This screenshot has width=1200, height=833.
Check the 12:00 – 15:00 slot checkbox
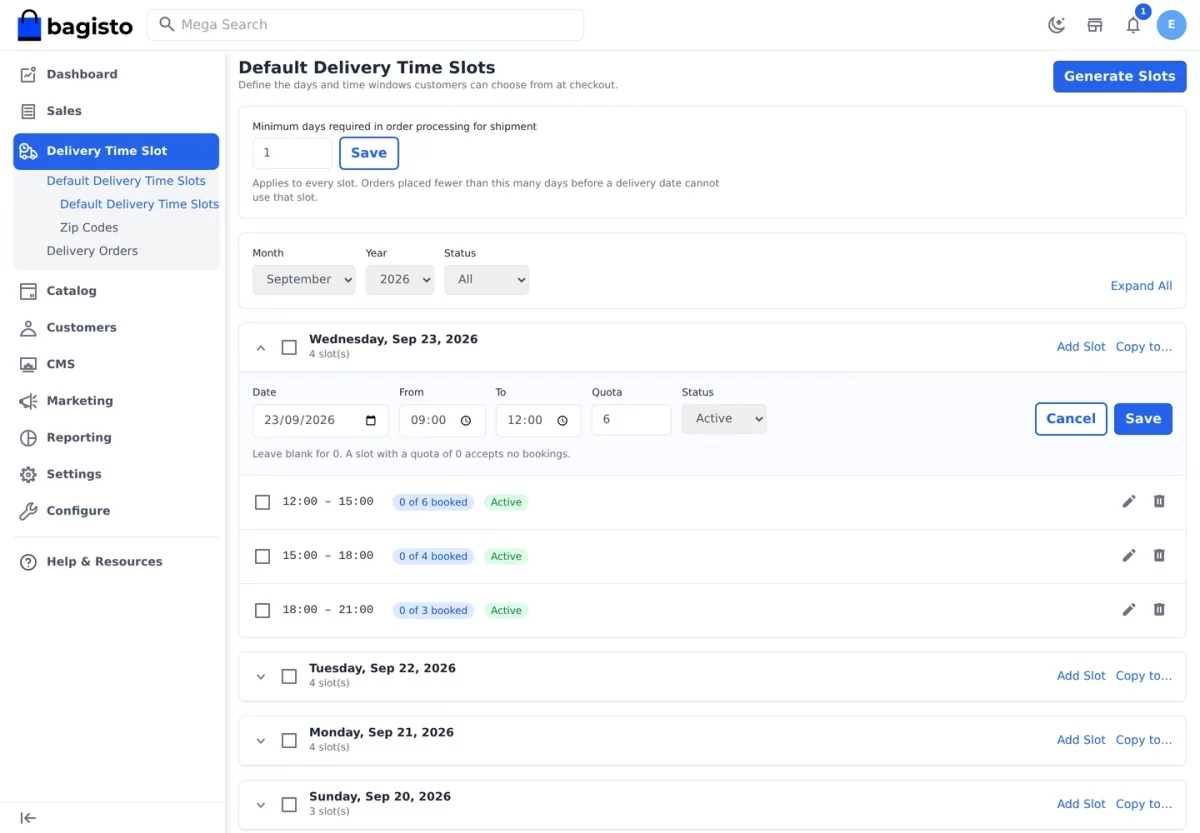tap(262, 502)
